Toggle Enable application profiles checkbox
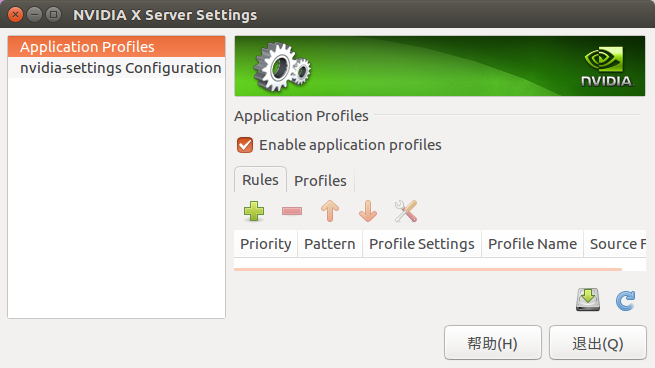 pyautogui.click(x=245, y=145)
